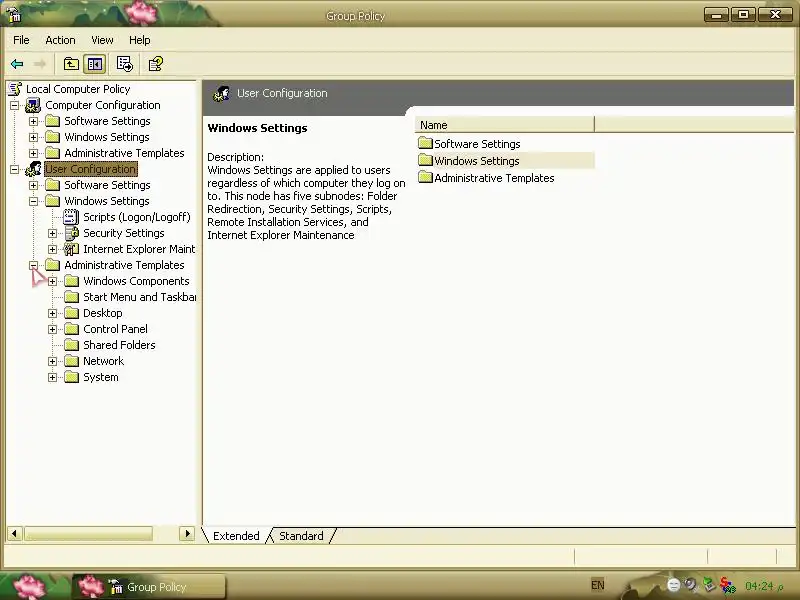The height and width of the screenshot is (600, 800).
Task: Expand the System node
Action: [52, 378]
